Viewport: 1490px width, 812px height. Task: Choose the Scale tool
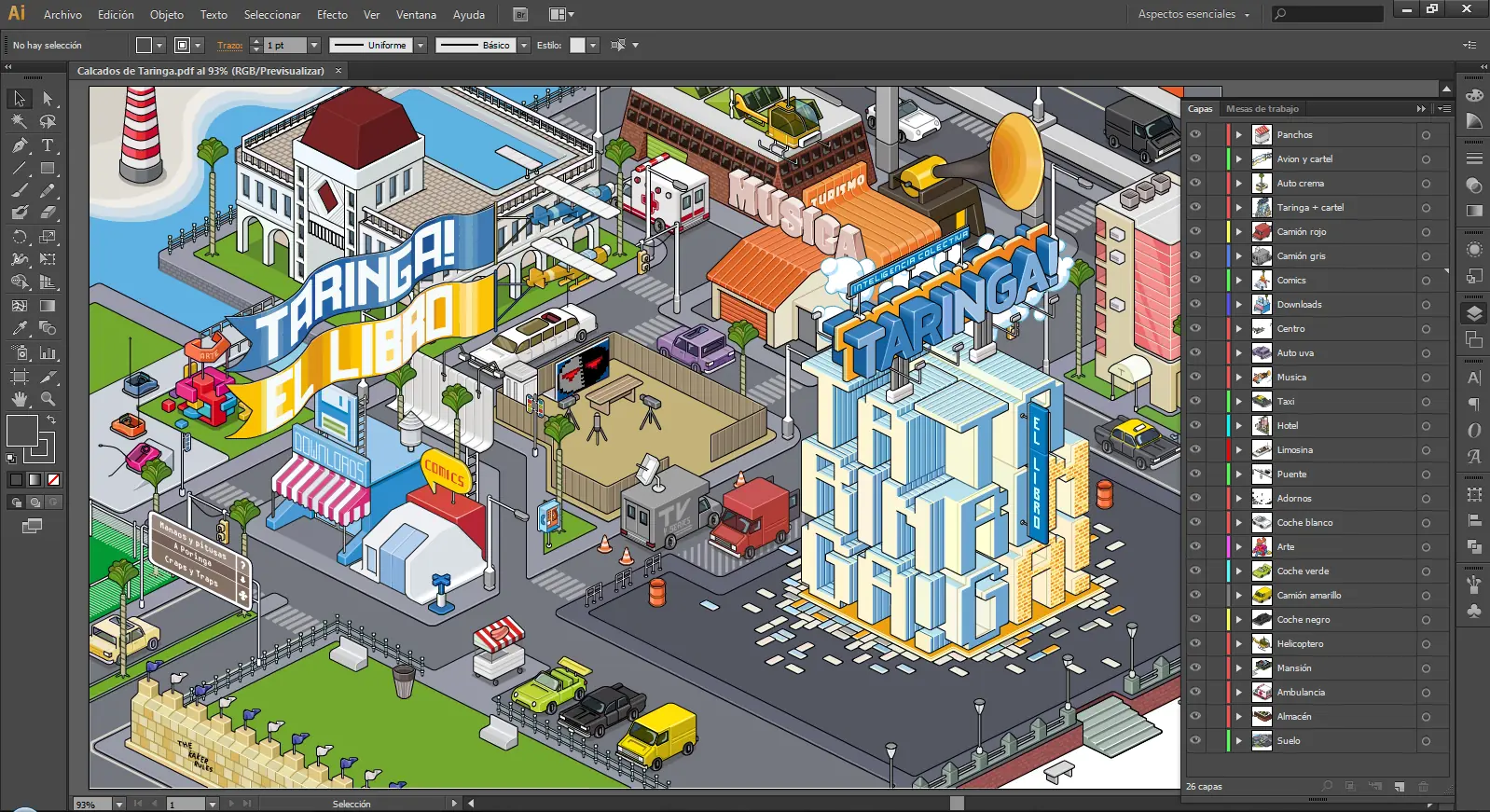coord(48,237)
